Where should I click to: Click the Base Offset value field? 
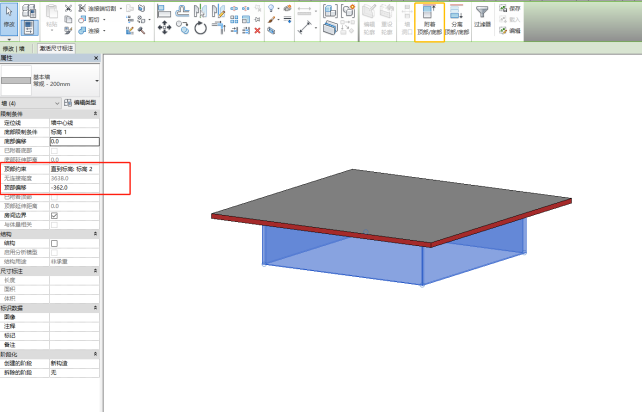[74, 142]
